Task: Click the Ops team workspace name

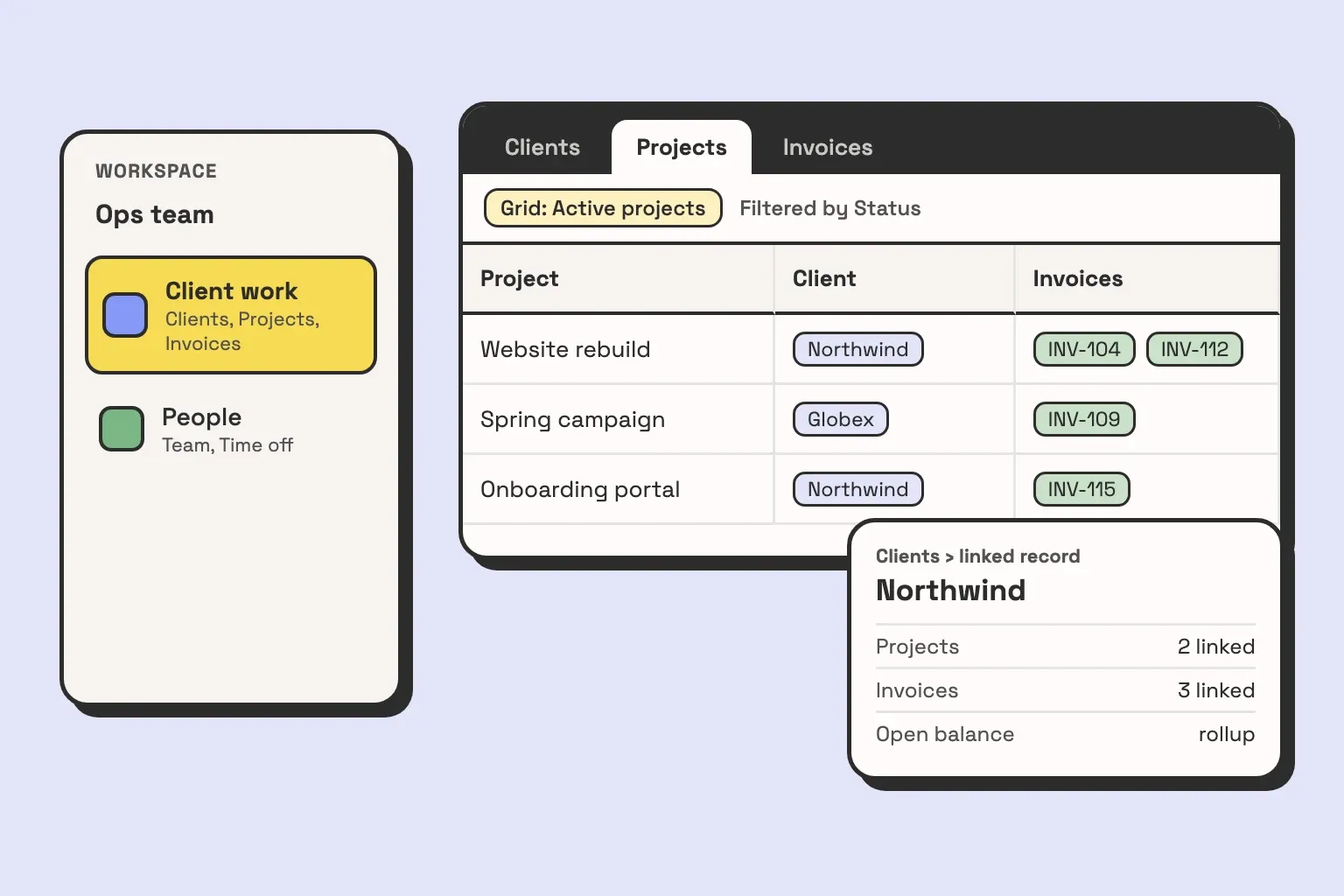Action: tap(155, 214)
